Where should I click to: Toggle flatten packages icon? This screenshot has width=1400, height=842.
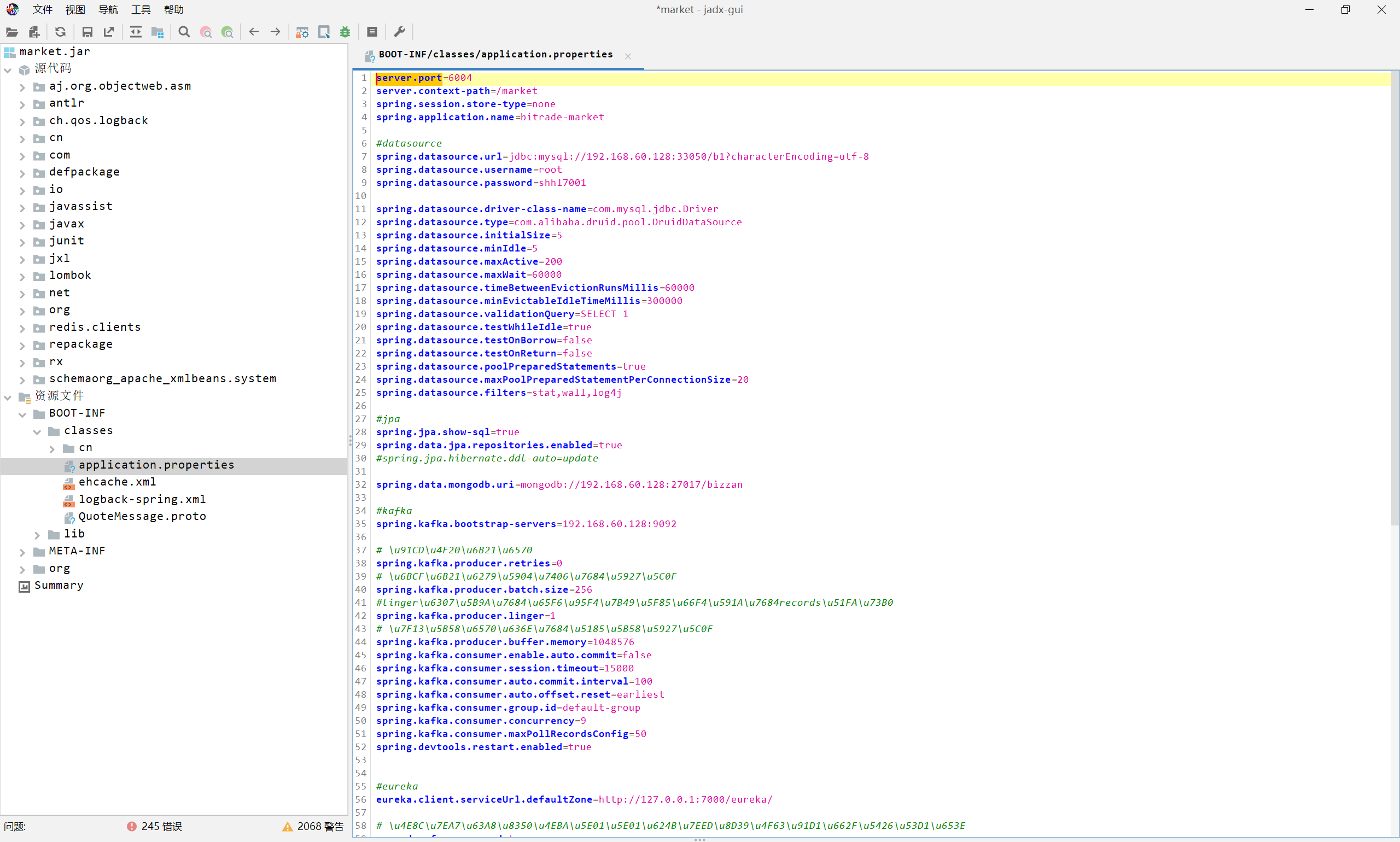coord(157,32)
